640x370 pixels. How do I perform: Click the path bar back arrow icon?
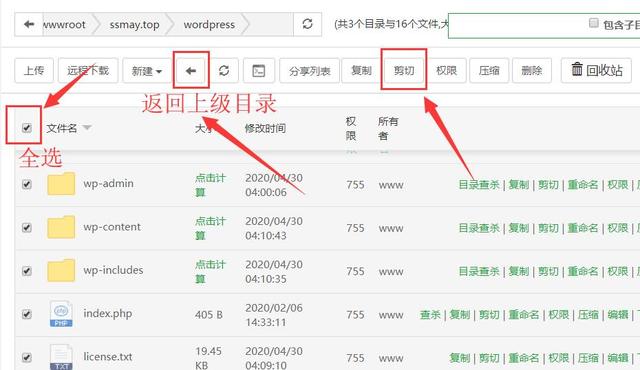click(x=29, y=24)
